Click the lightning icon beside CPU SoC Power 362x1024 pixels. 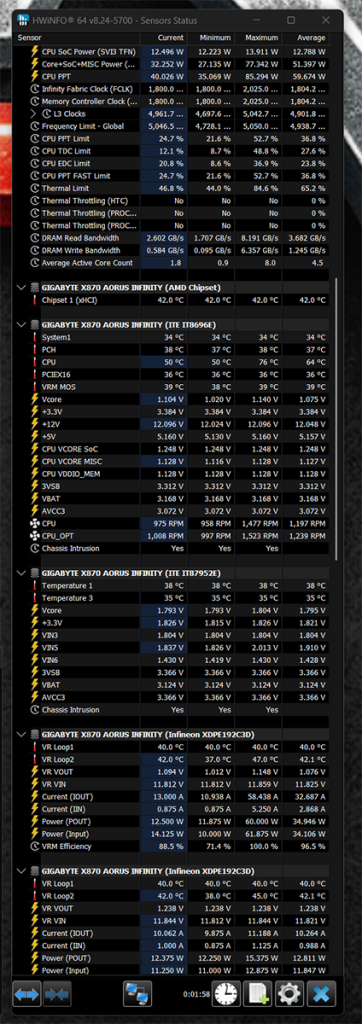(x=35, y=52)
